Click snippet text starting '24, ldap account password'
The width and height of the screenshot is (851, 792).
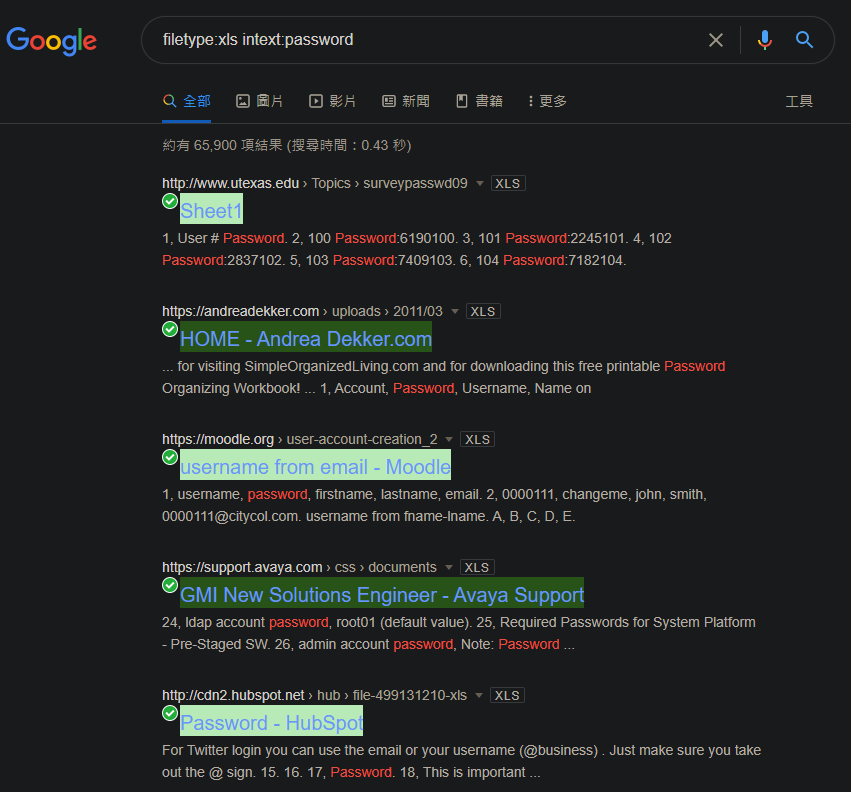click(459, 633)
